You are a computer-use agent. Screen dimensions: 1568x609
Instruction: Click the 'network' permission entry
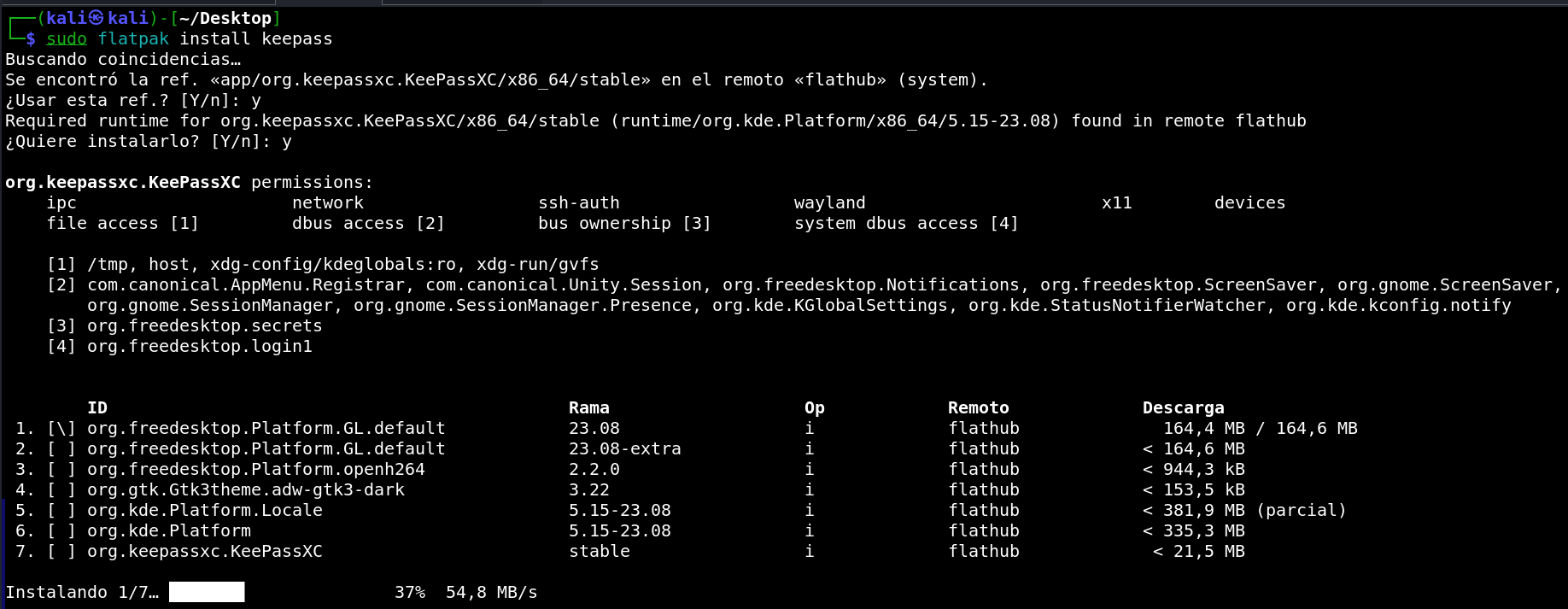tap(328, 202)
